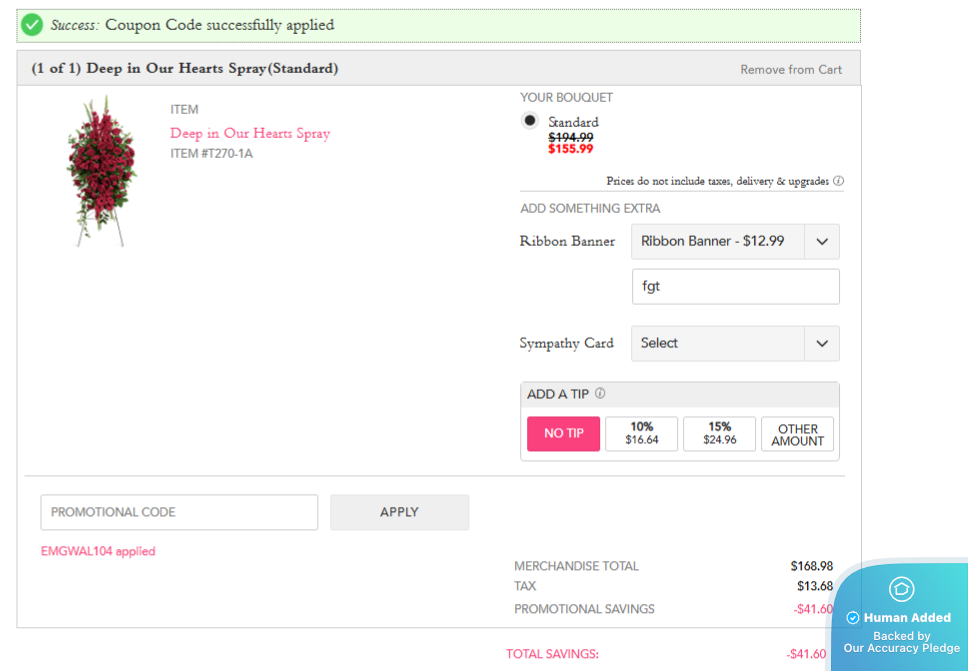Open Deep in Our Hearts Spray product link
968x671 pixels.
(x=250, y=134)
